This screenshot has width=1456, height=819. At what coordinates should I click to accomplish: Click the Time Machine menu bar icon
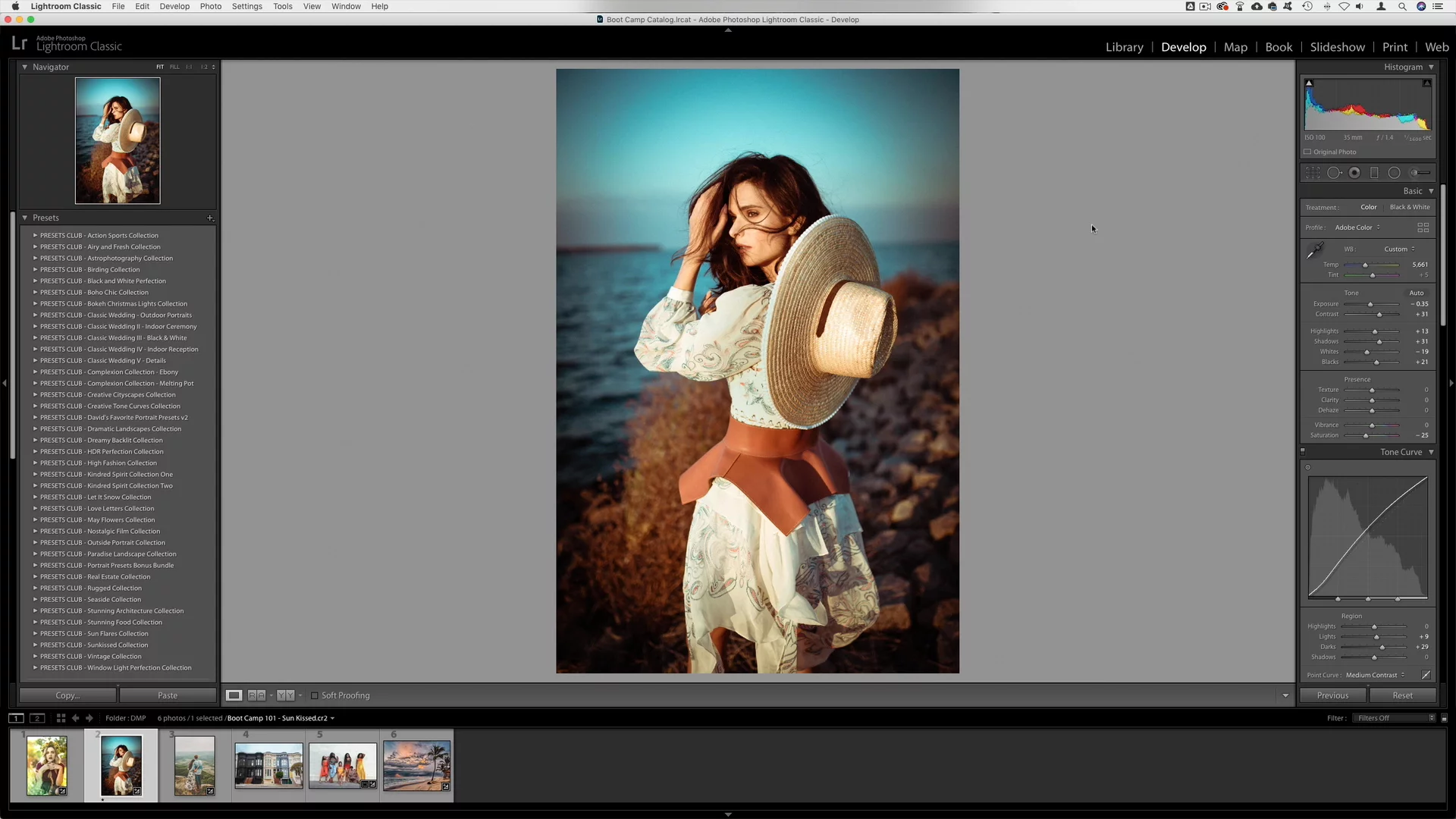pos(1307,6)
